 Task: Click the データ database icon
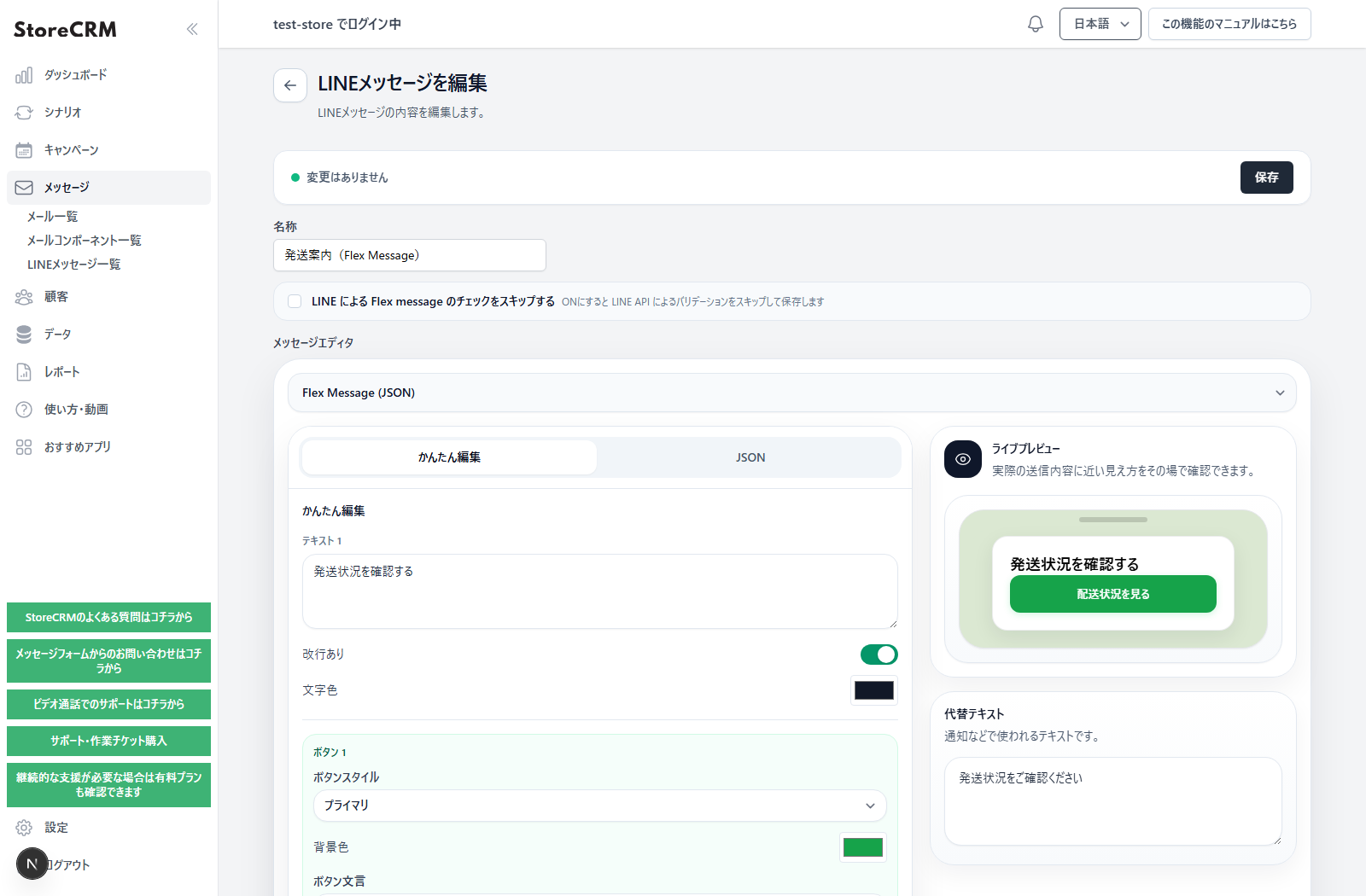[x=24, y=335]
